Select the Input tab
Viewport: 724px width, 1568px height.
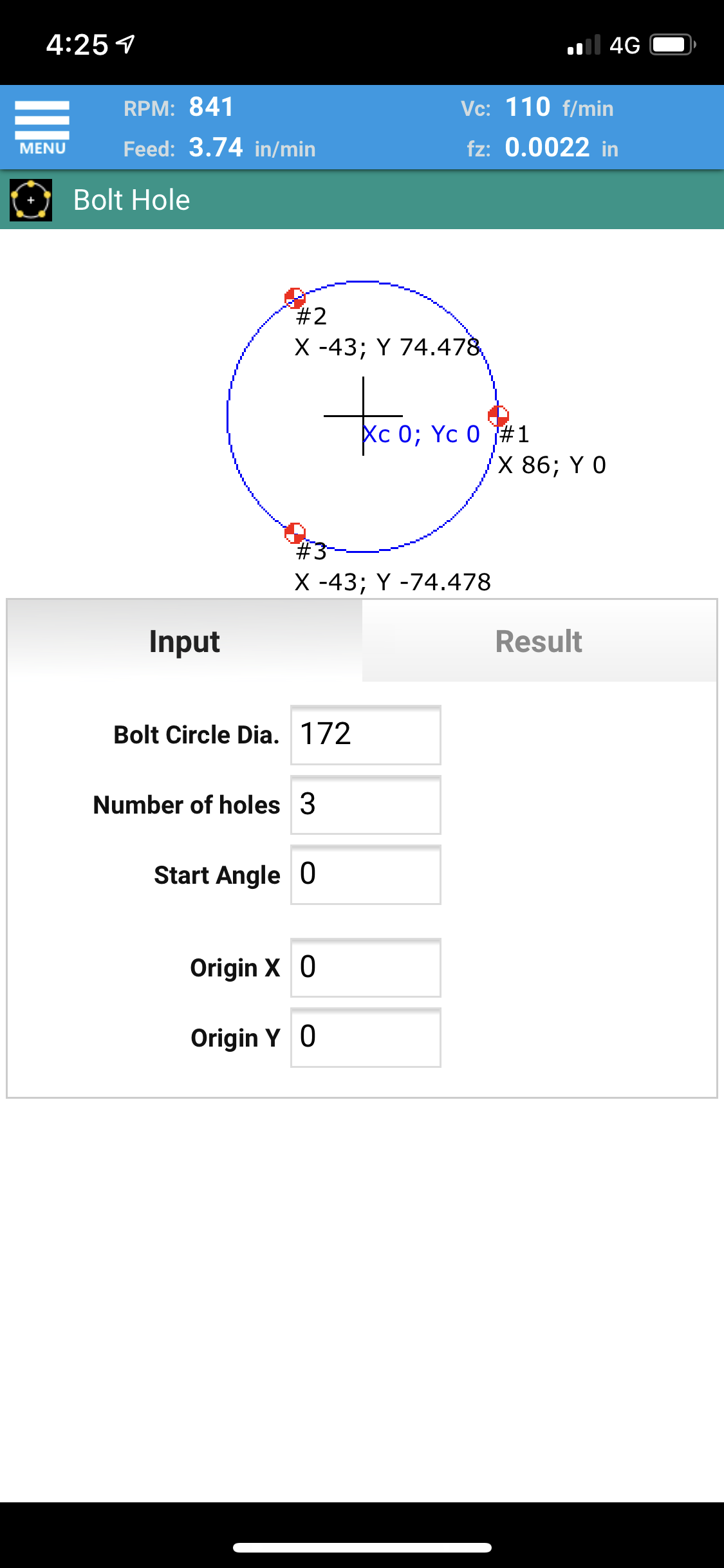pyautogui.click(x=185, y=641)
